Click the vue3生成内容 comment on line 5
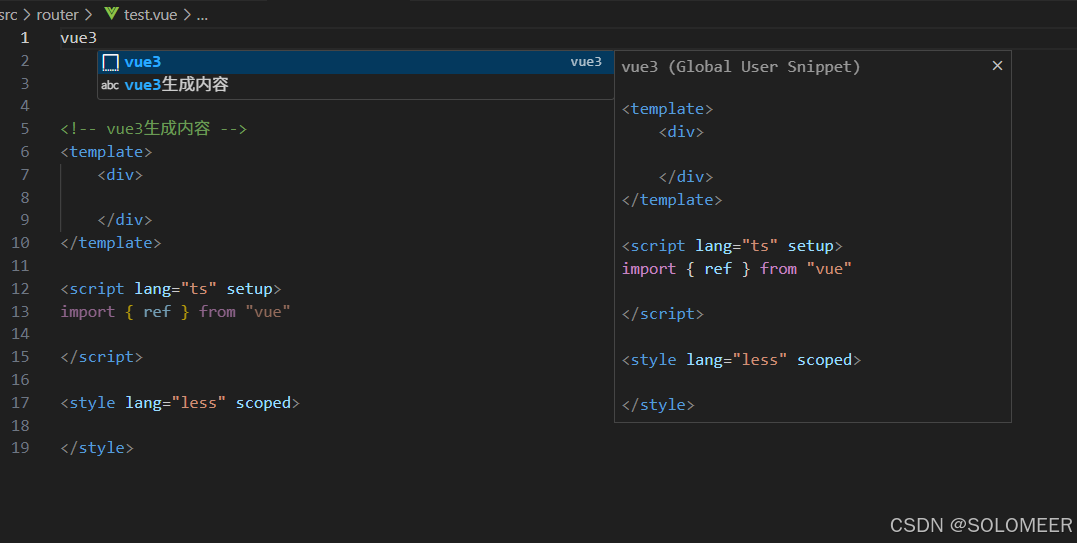The height and width of the screenshot is (543, 1077). point(153,129)
